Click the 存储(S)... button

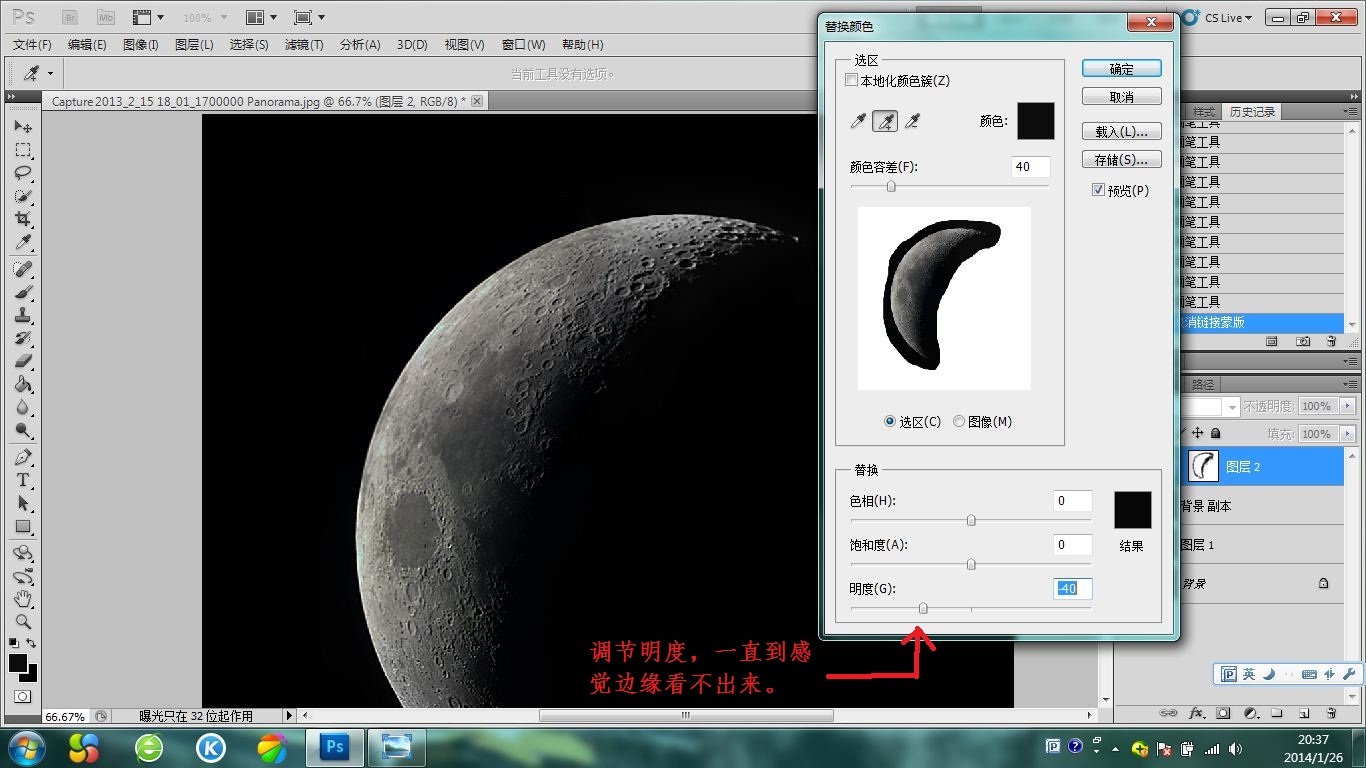click(1122, 160)
